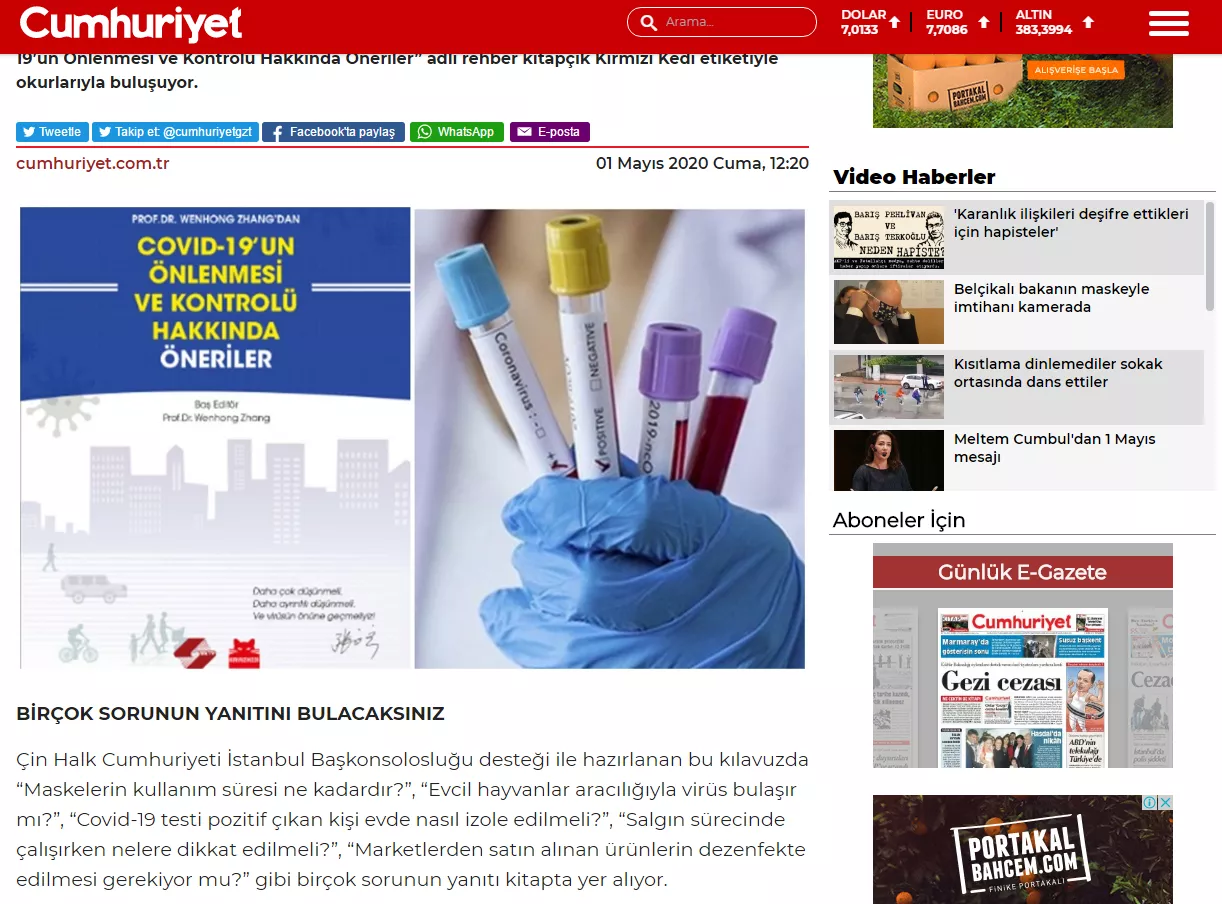Type in the Arama search field

[x=735, y=22]
